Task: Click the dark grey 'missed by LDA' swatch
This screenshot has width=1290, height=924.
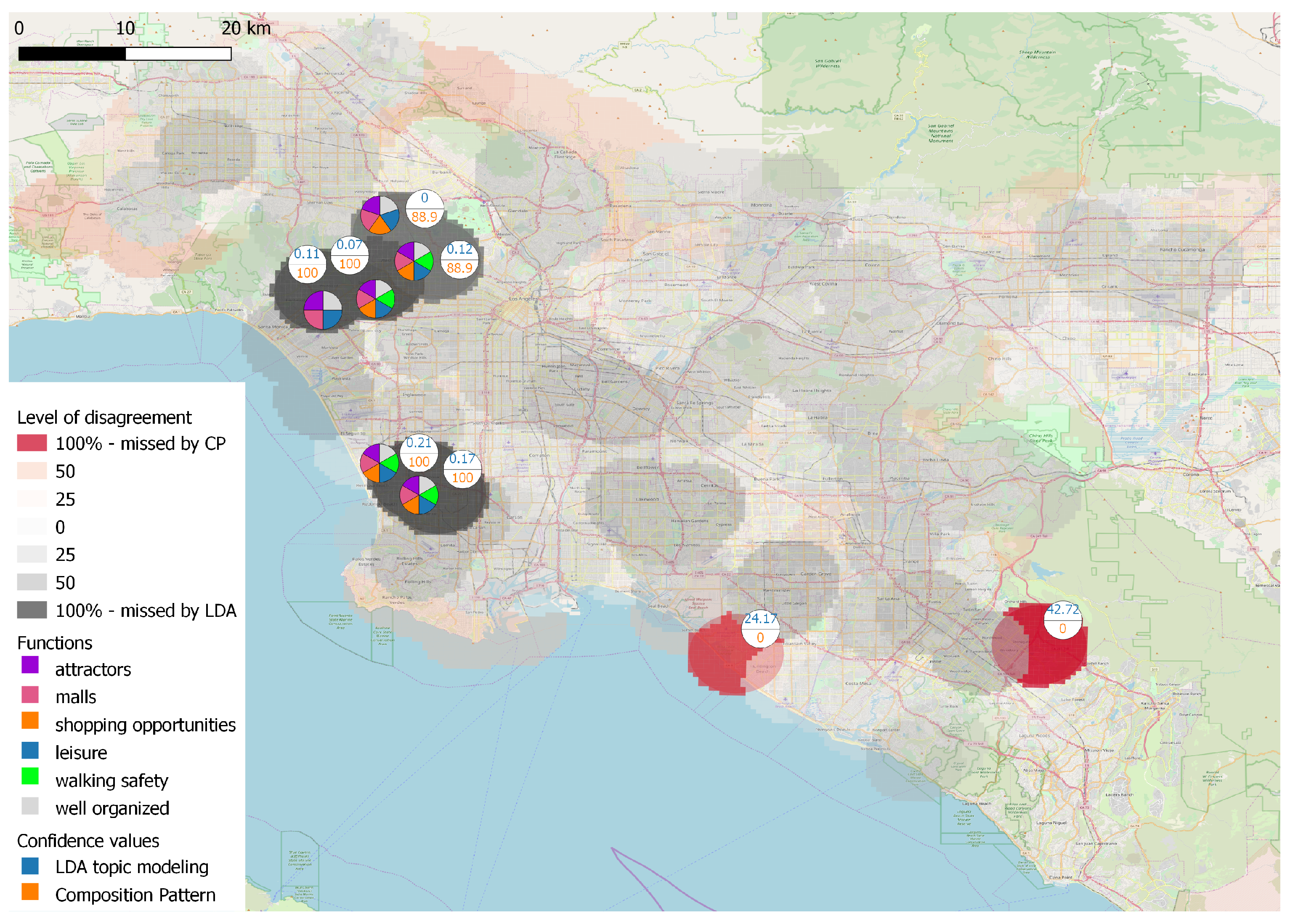Action: [32, 610]
